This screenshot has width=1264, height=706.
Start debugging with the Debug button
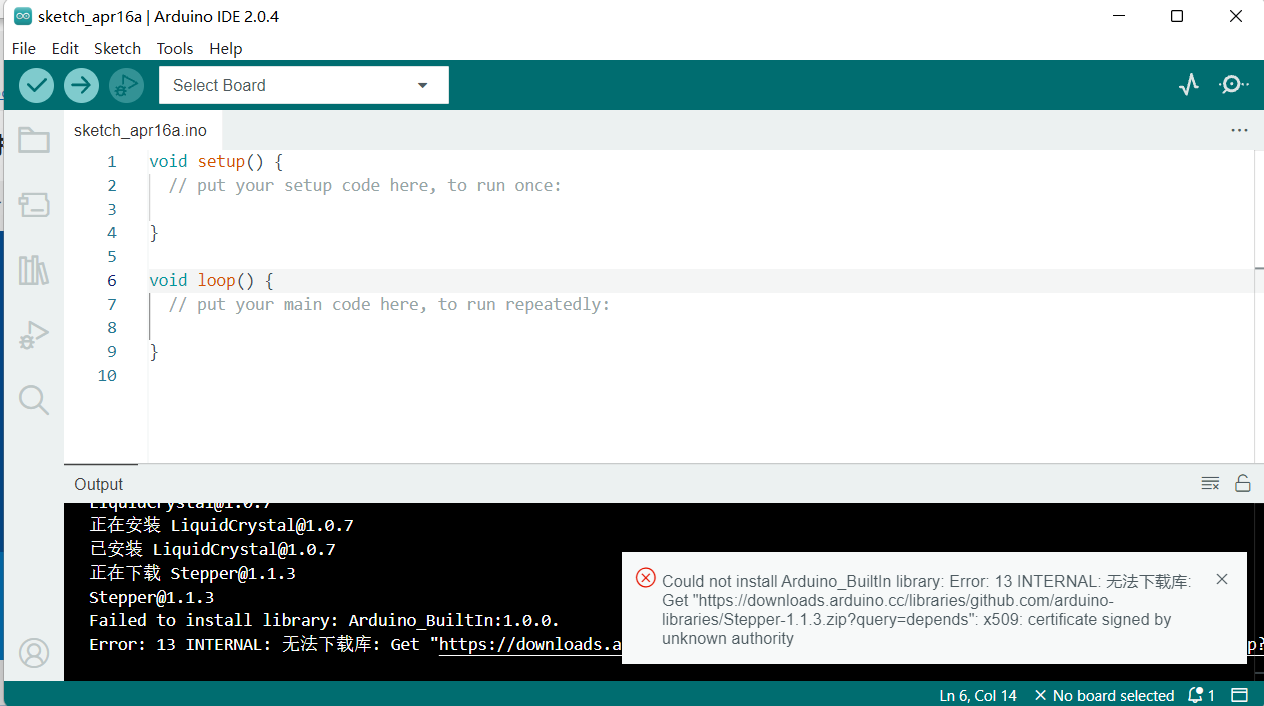[x=126, y=85]
